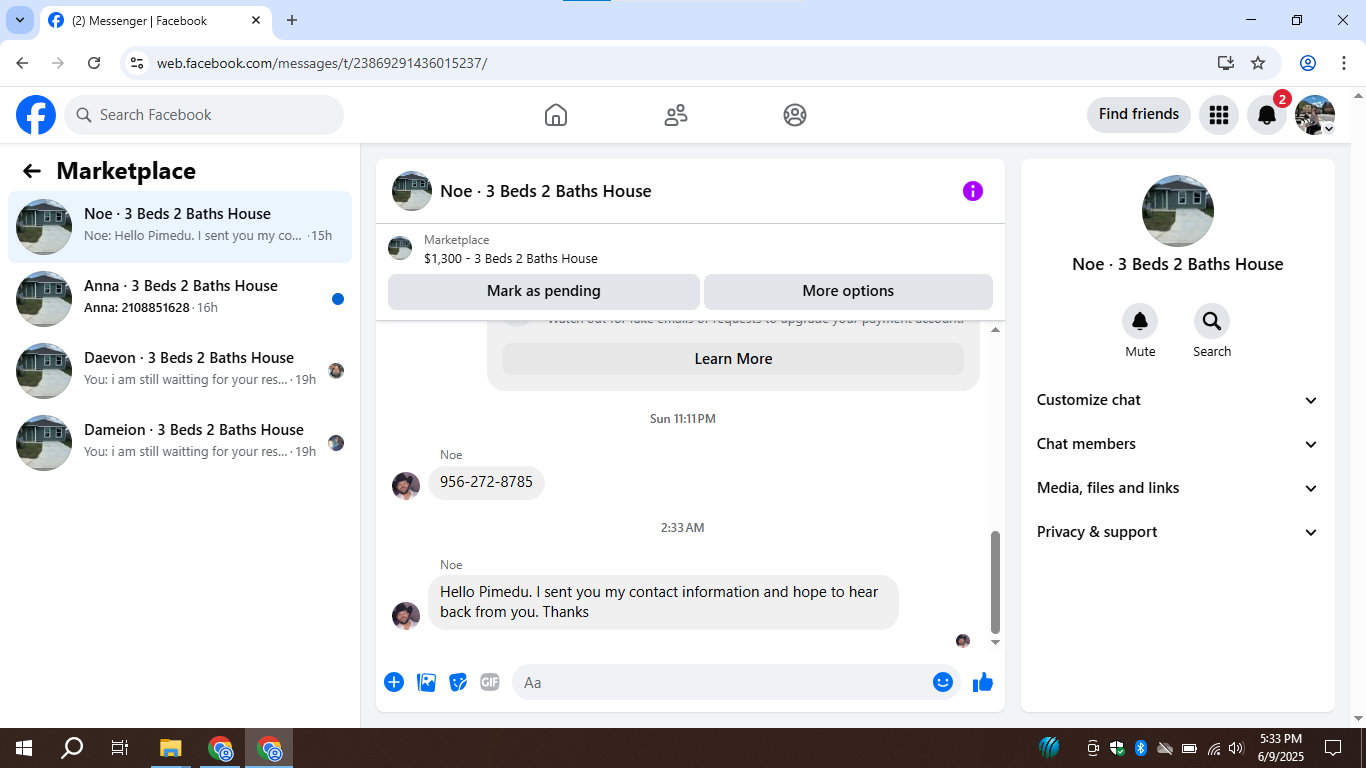Open more actions plus icon
This screenshot has width=1366, height=768.
click(x=394, y=682)
